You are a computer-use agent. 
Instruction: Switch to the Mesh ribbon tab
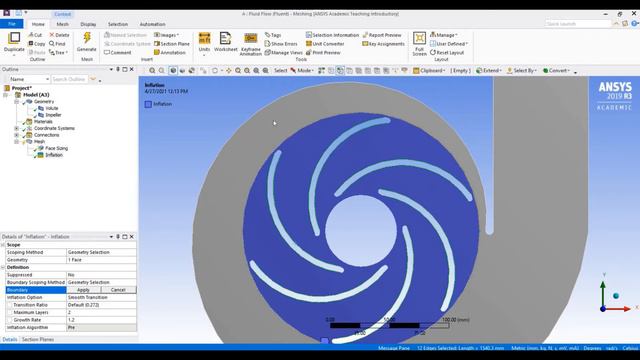[x=62, y=24]
